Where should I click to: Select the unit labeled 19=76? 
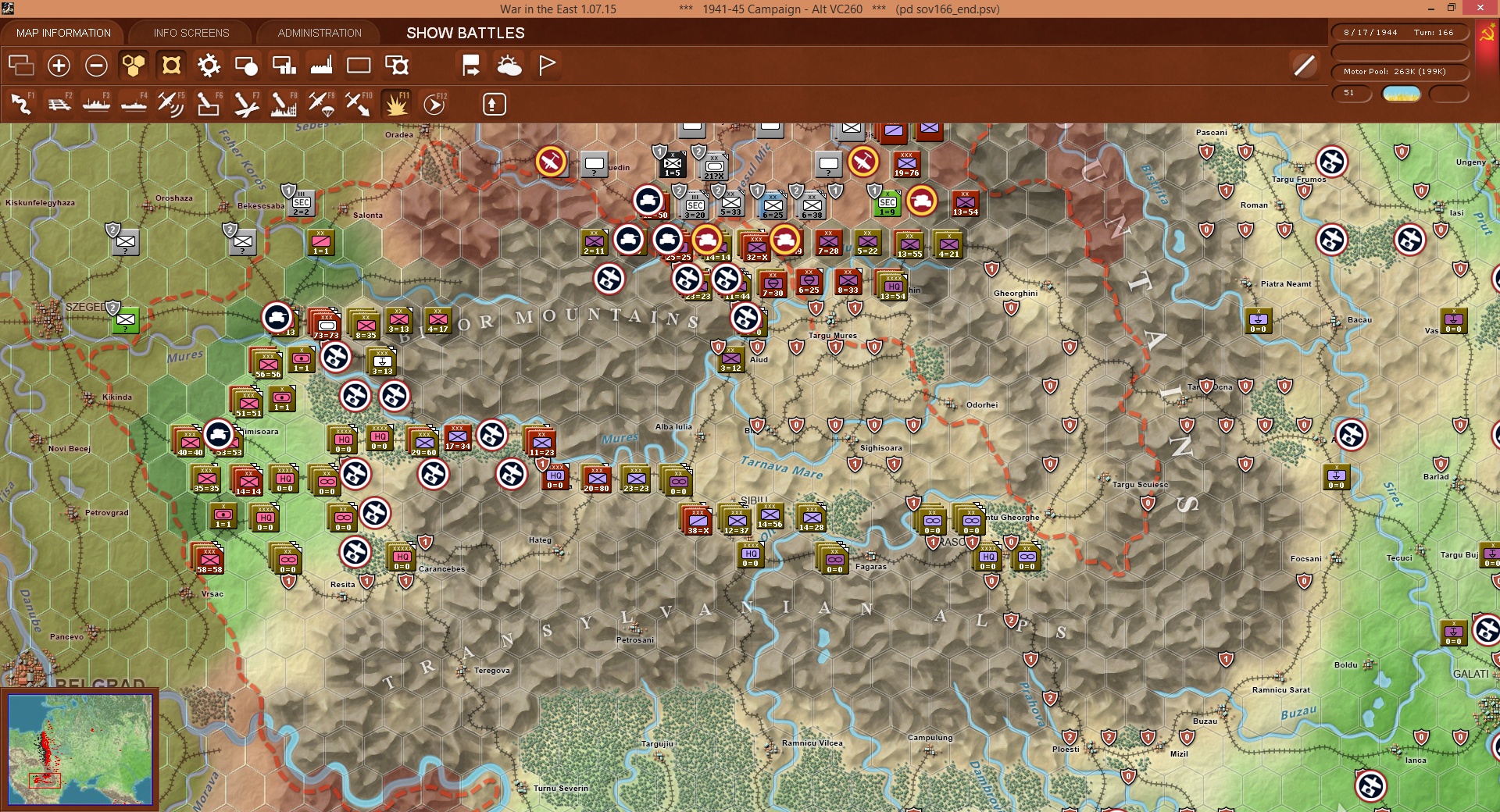coord(906,163)
